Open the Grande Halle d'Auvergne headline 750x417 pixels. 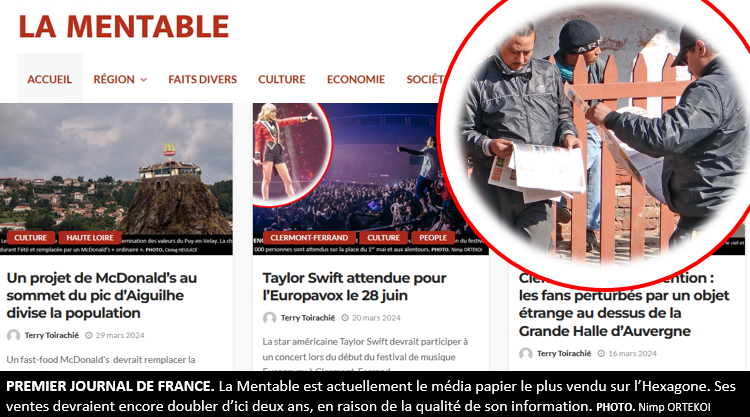point(624,304)
